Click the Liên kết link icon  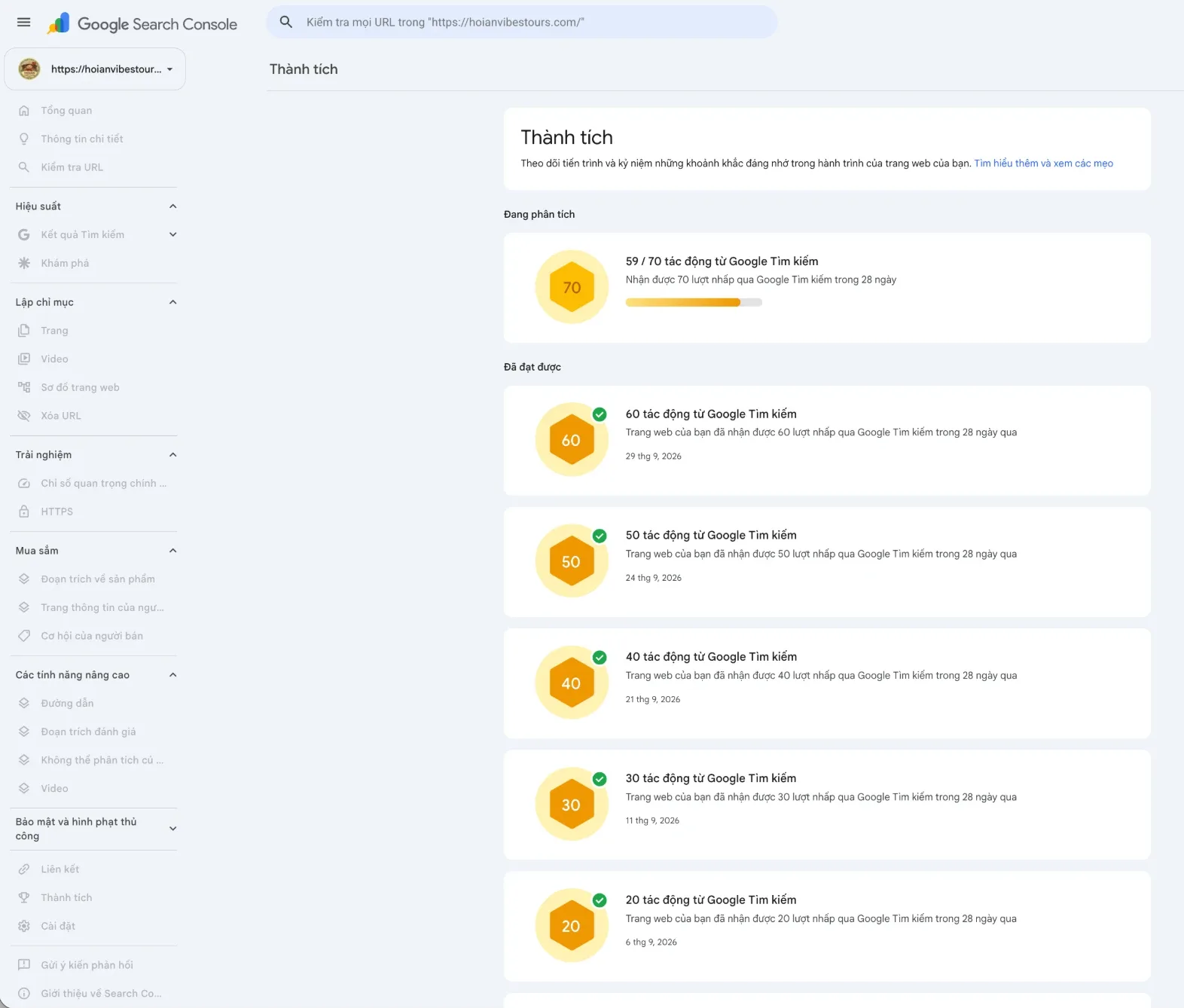point(24,869)
